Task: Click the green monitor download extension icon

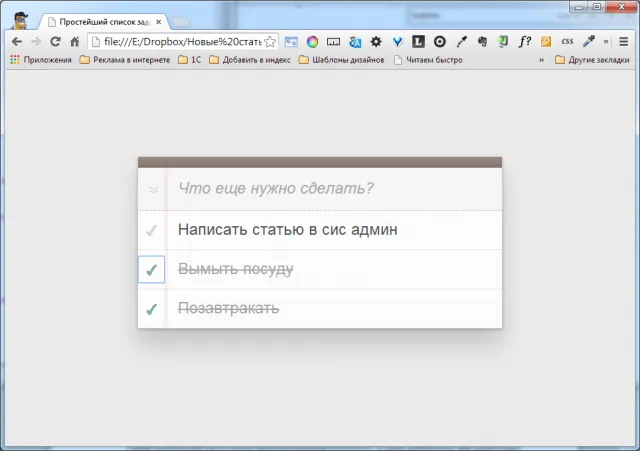Action: click(x=503, y=42)
